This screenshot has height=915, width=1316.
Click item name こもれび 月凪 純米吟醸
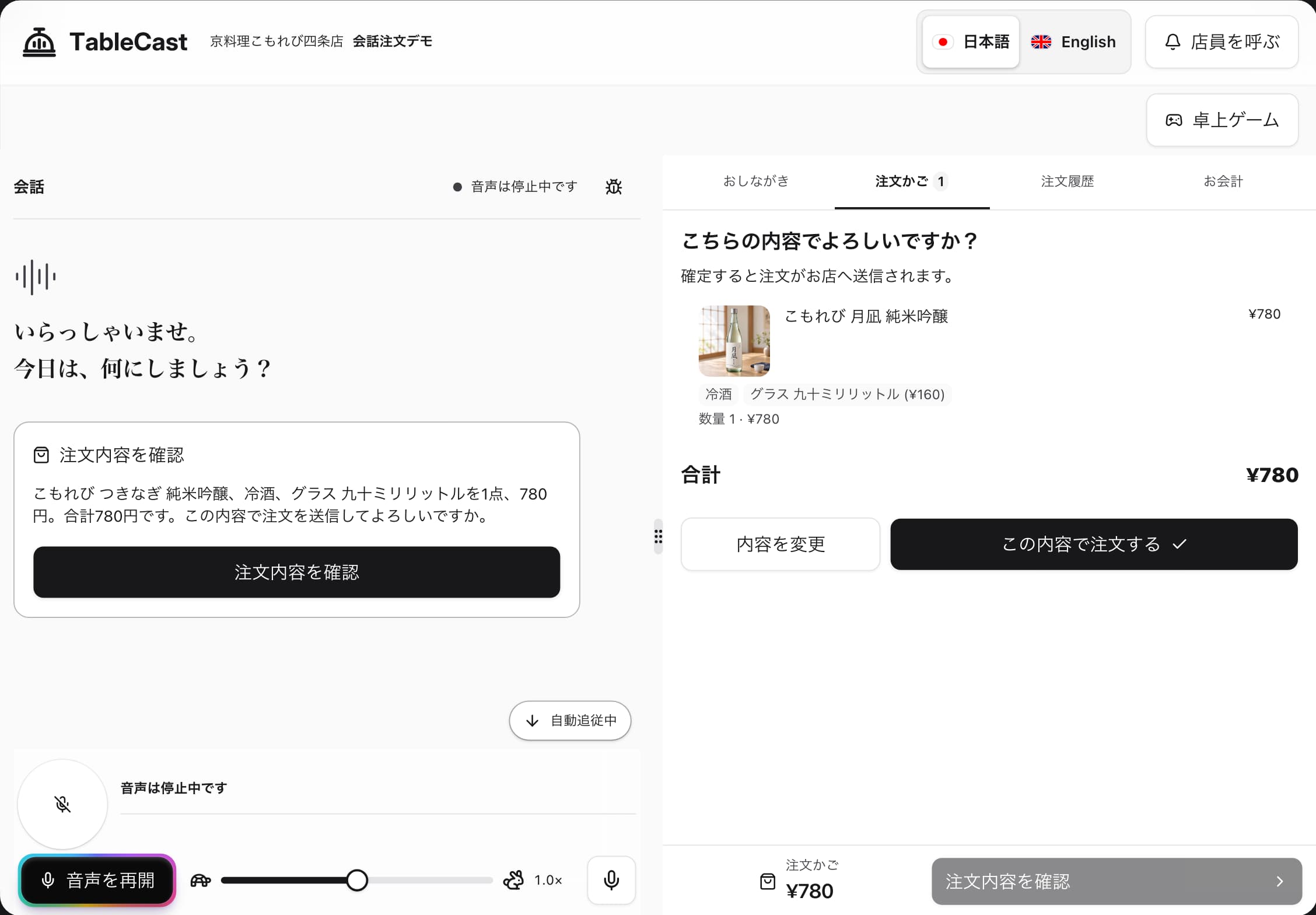click(x=866, y=316)
